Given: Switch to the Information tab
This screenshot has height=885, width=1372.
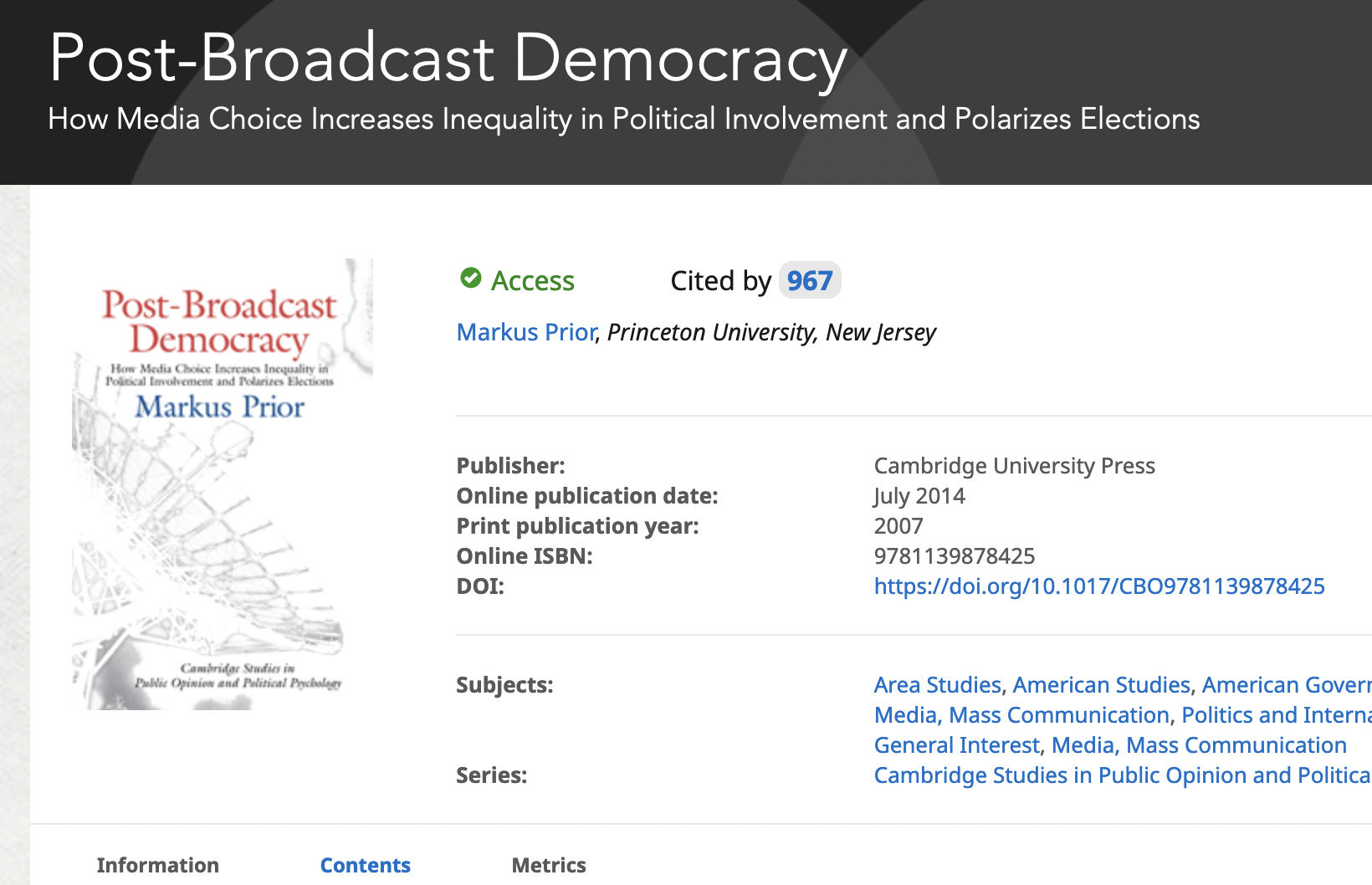Looking at the screenshot, I should click(158, 865).
